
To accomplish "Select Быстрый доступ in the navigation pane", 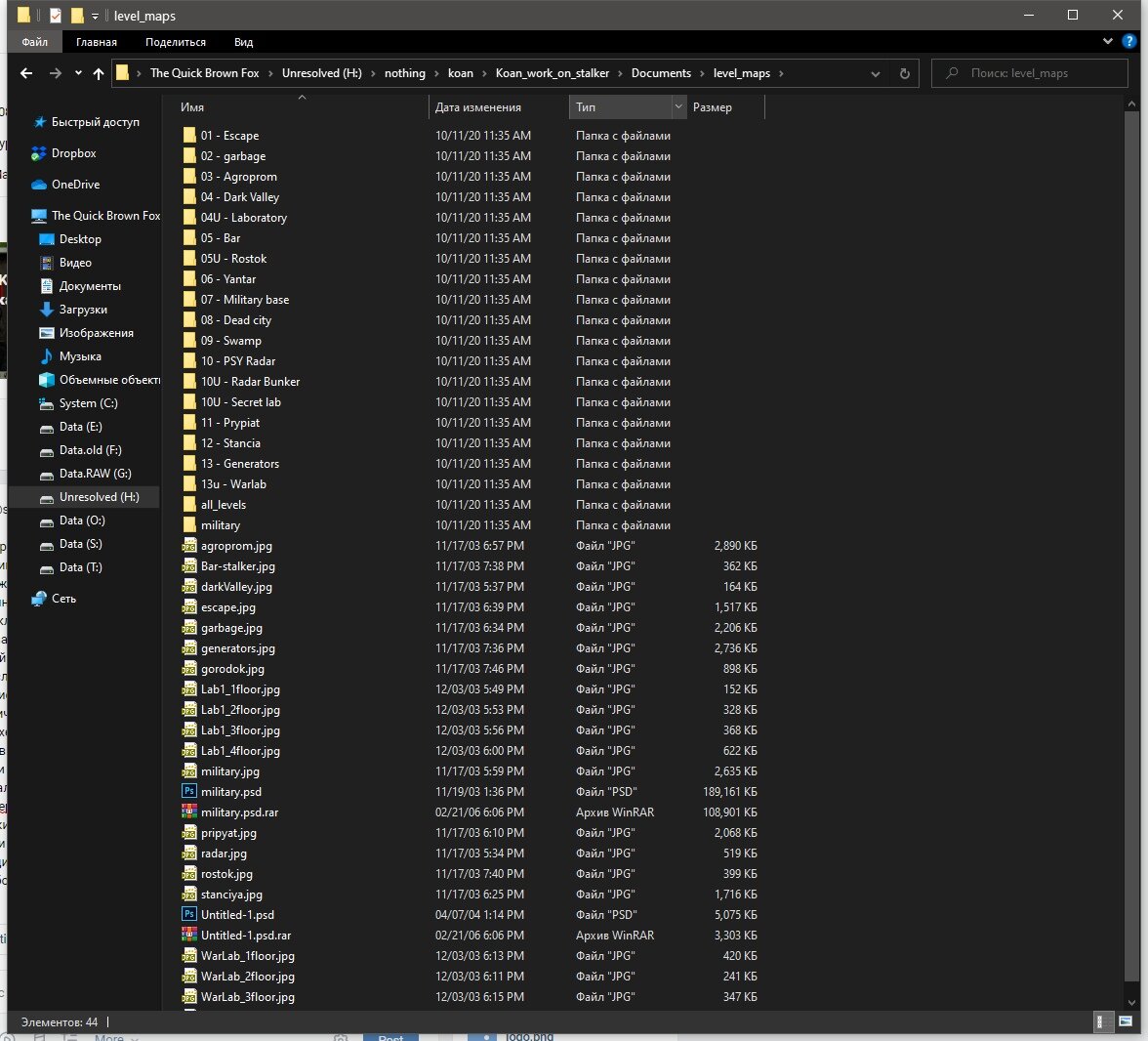I will tap(96, 122).
